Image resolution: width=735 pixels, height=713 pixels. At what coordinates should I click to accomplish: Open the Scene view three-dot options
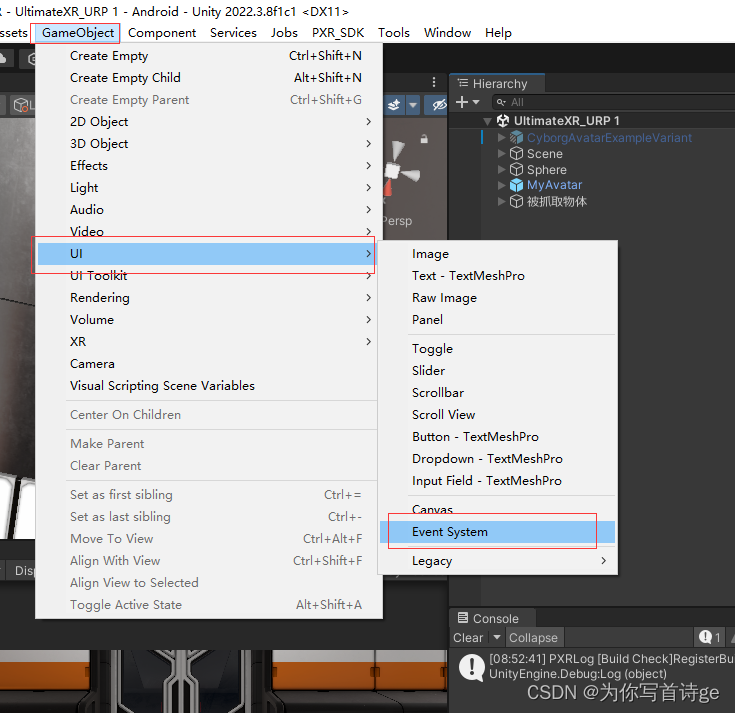(x=434, y=82)
